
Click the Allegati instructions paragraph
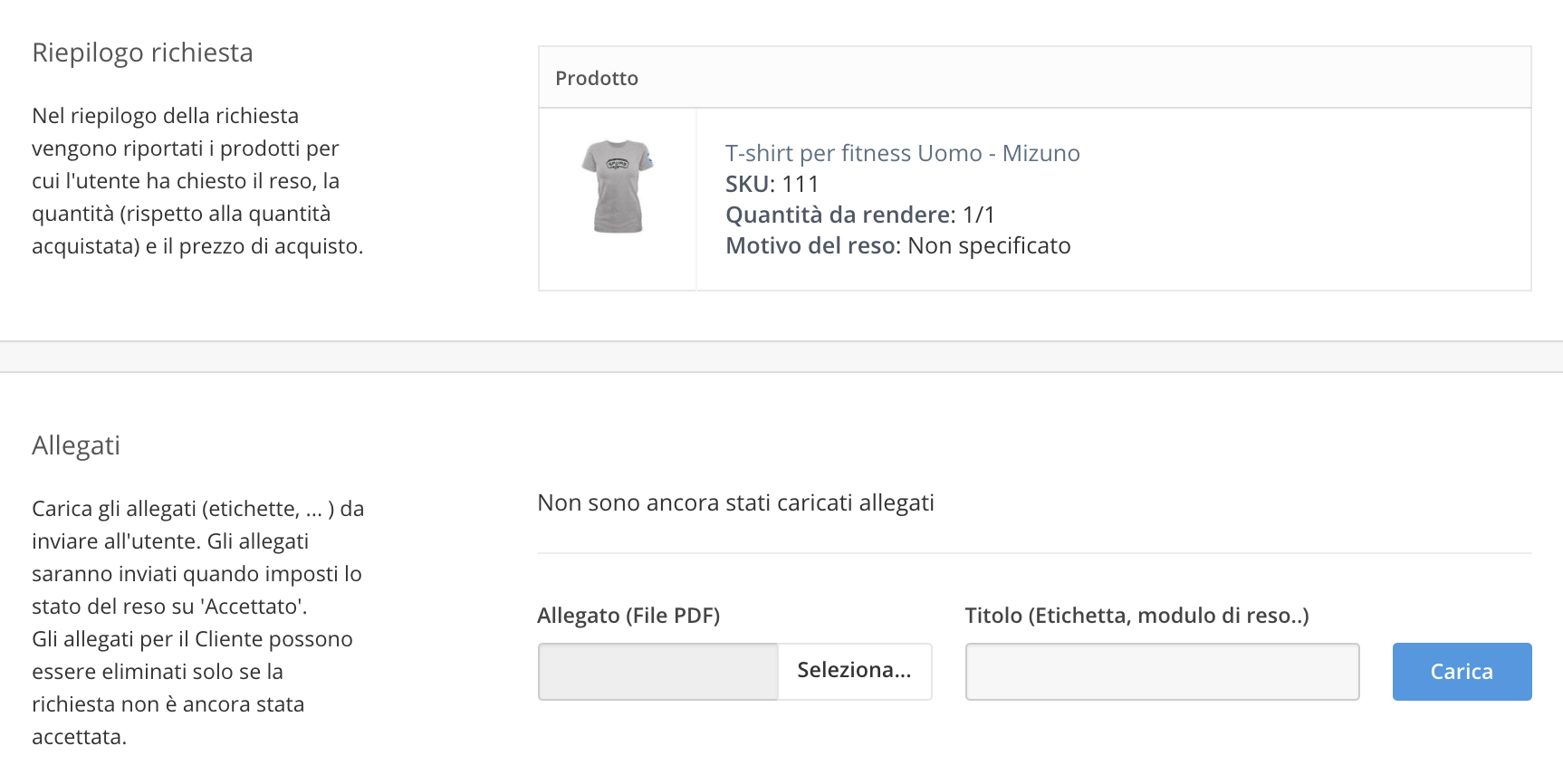tap(197, 622)
